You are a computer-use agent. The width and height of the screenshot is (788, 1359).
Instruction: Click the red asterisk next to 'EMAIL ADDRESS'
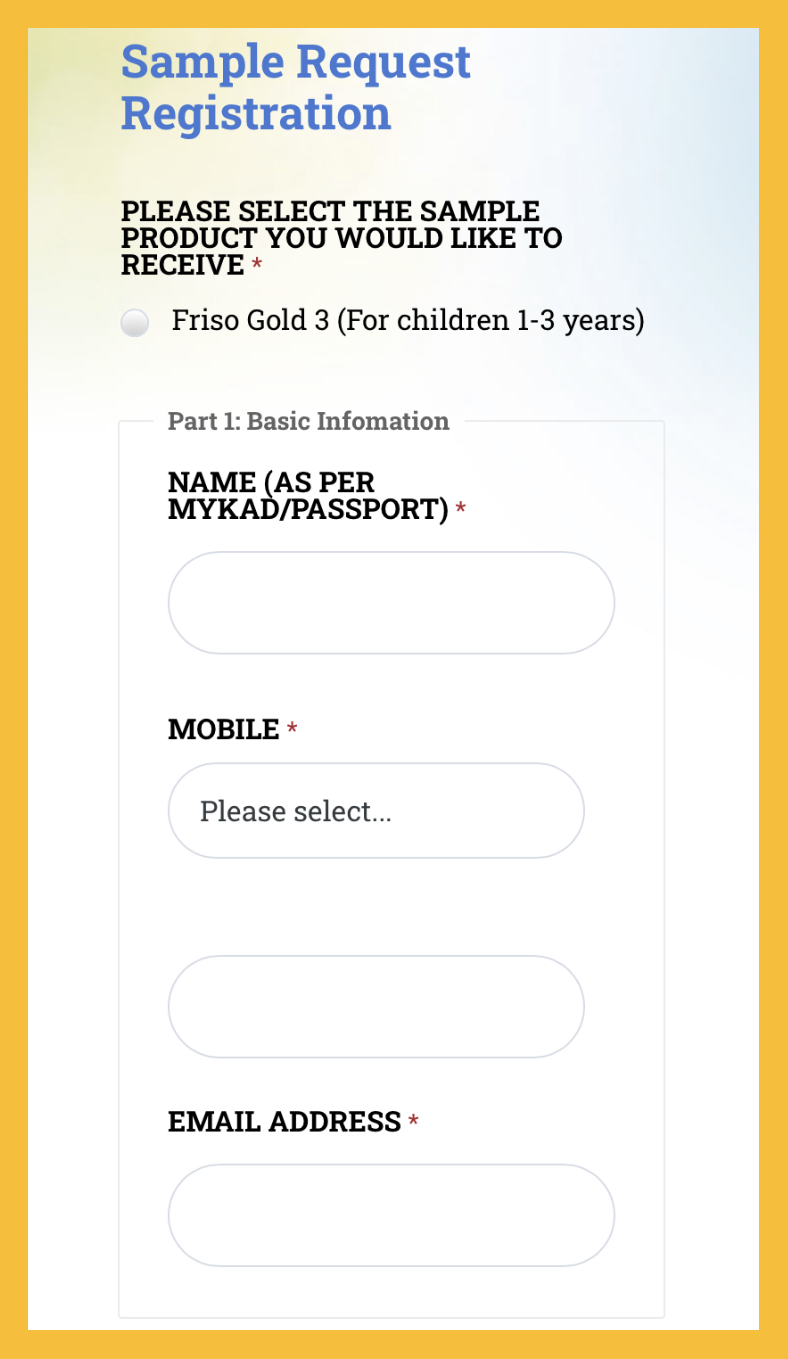click(x=413, y=1123)
